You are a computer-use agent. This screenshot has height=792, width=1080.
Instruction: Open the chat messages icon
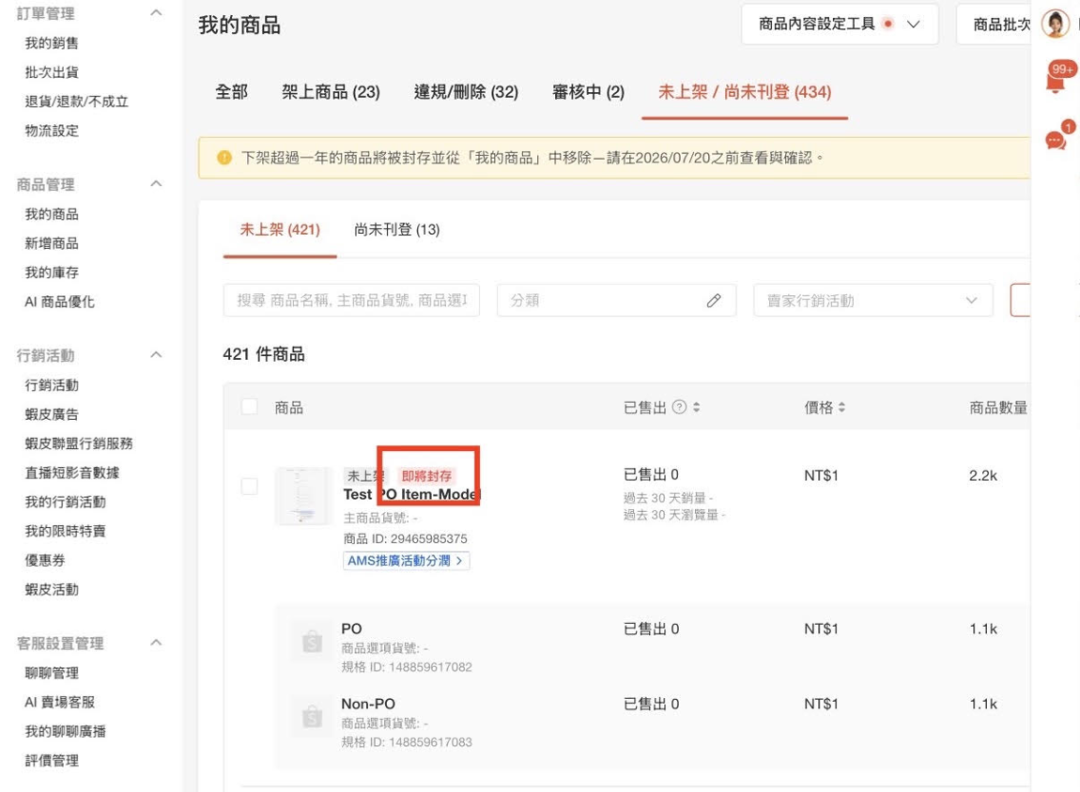[1057, 138]
